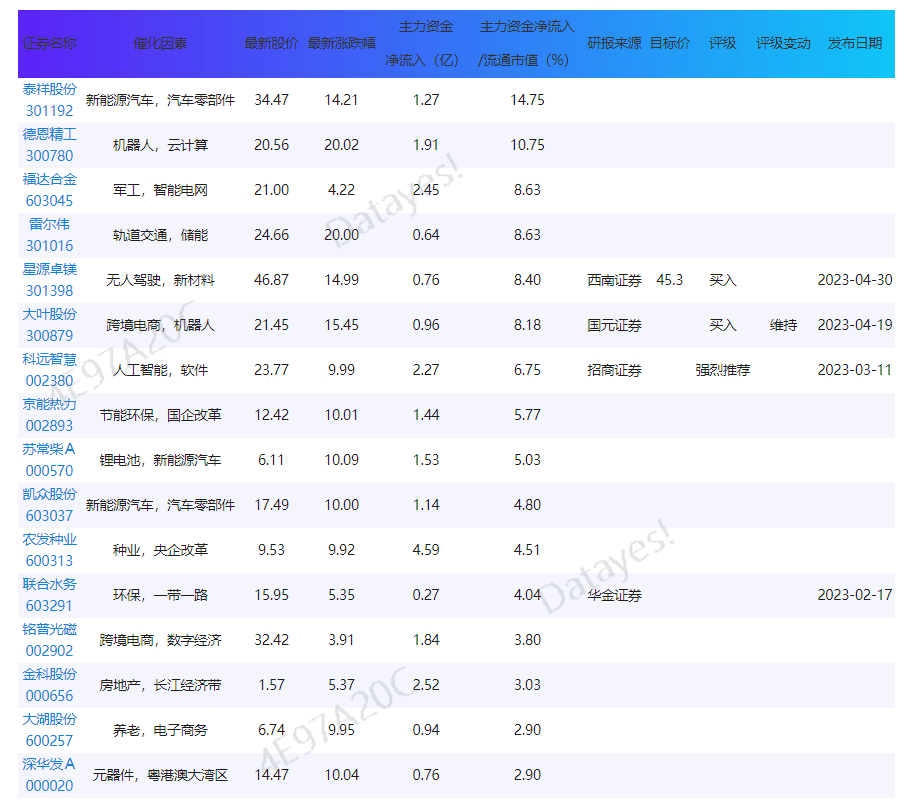Click the 催化因素 column header
Viewport: 914px width, 802px height.
coord(160,43)
